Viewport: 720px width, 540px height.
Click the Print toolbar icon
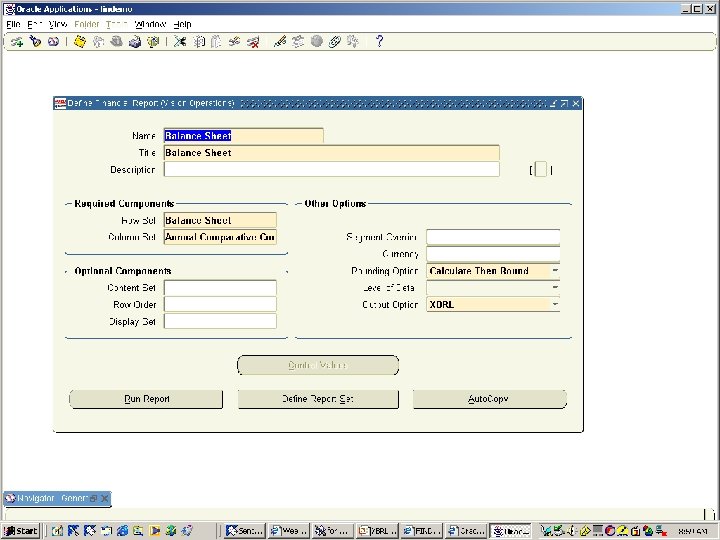point(135,42)
